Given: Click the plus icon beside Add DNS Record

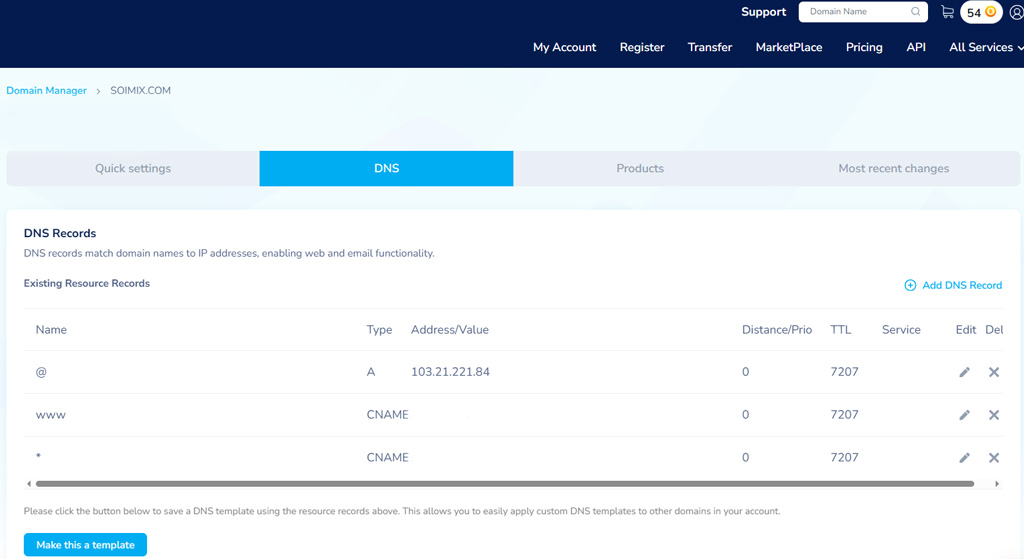Looking at the screenshot, I should pyautogui.click(x=910, y=285).
